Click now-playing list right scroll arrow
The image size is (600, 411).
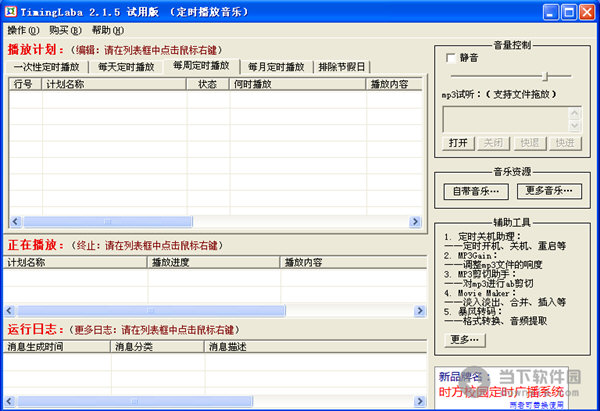point(420,310)
